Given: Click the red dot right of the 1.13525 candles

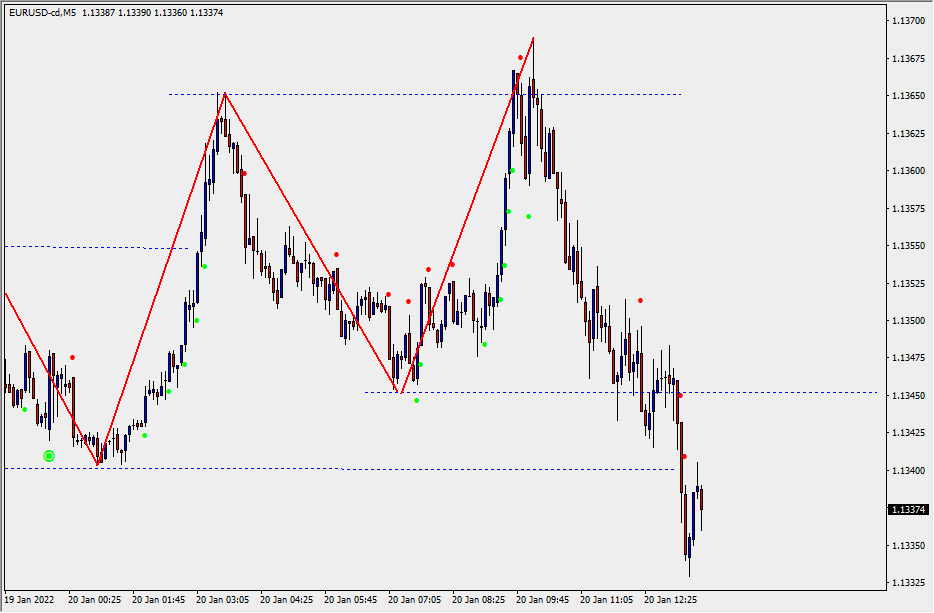Looking at the screenshot, I should (641, 300).
